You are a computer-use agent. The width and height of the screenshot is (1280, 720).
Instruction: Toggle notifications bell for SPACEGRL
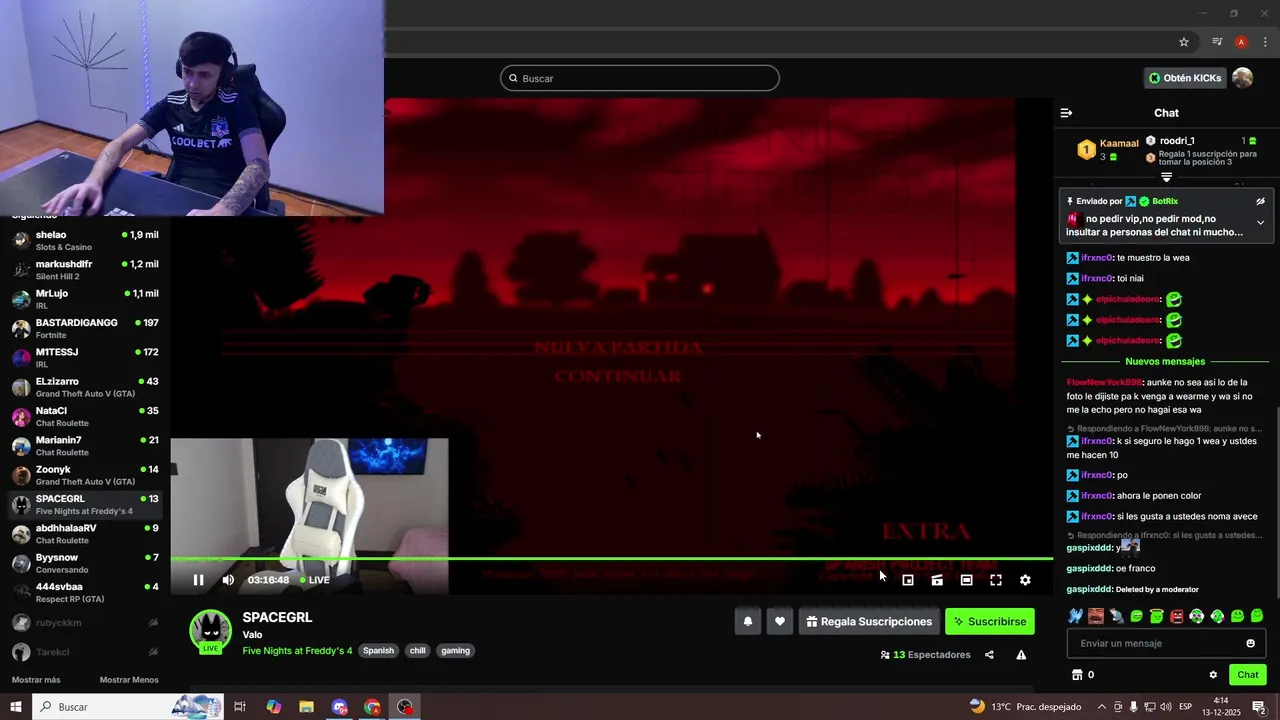tap(747, 621)
